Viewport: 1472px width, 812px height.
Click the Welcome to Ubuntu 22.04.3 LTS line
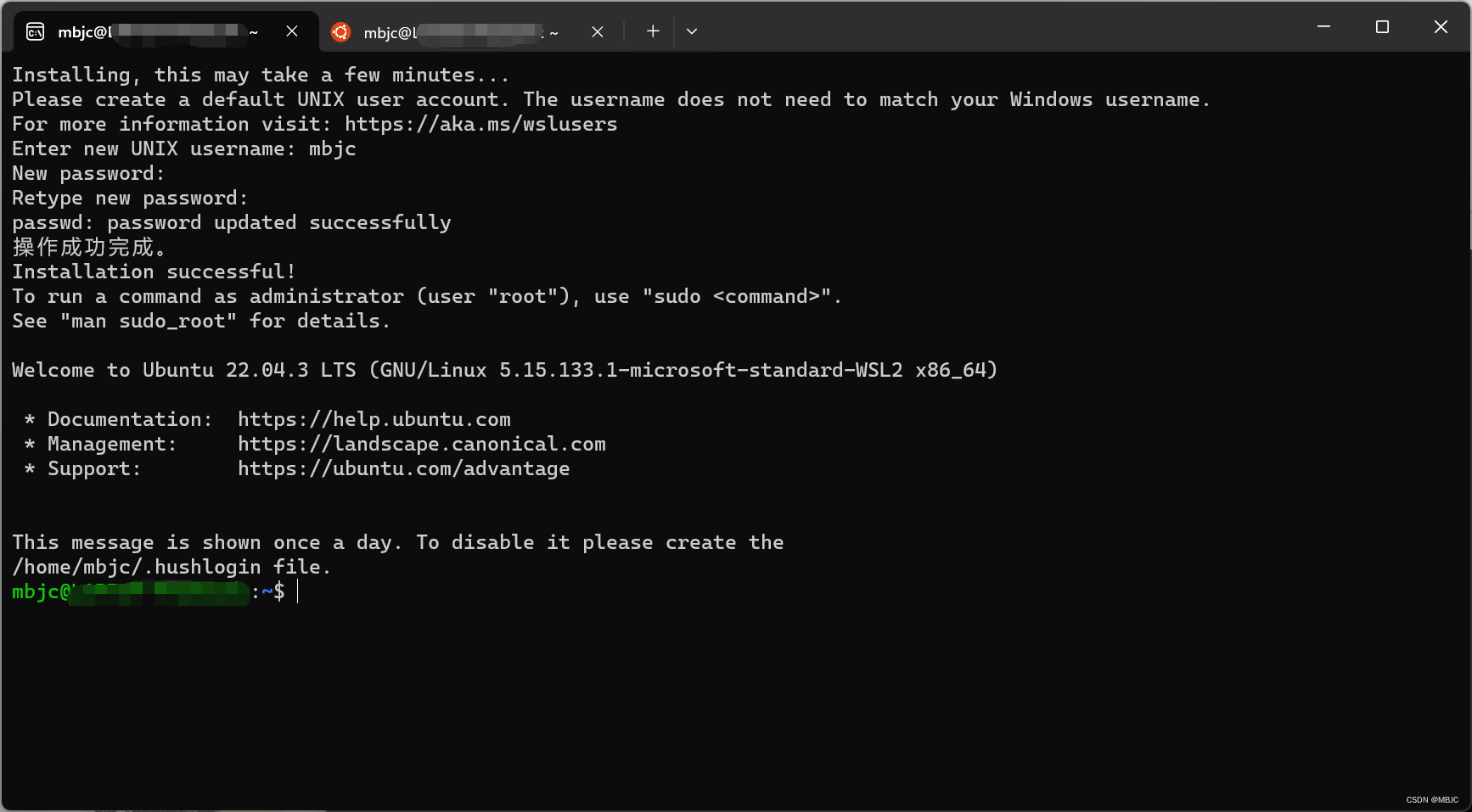(504, 371)
